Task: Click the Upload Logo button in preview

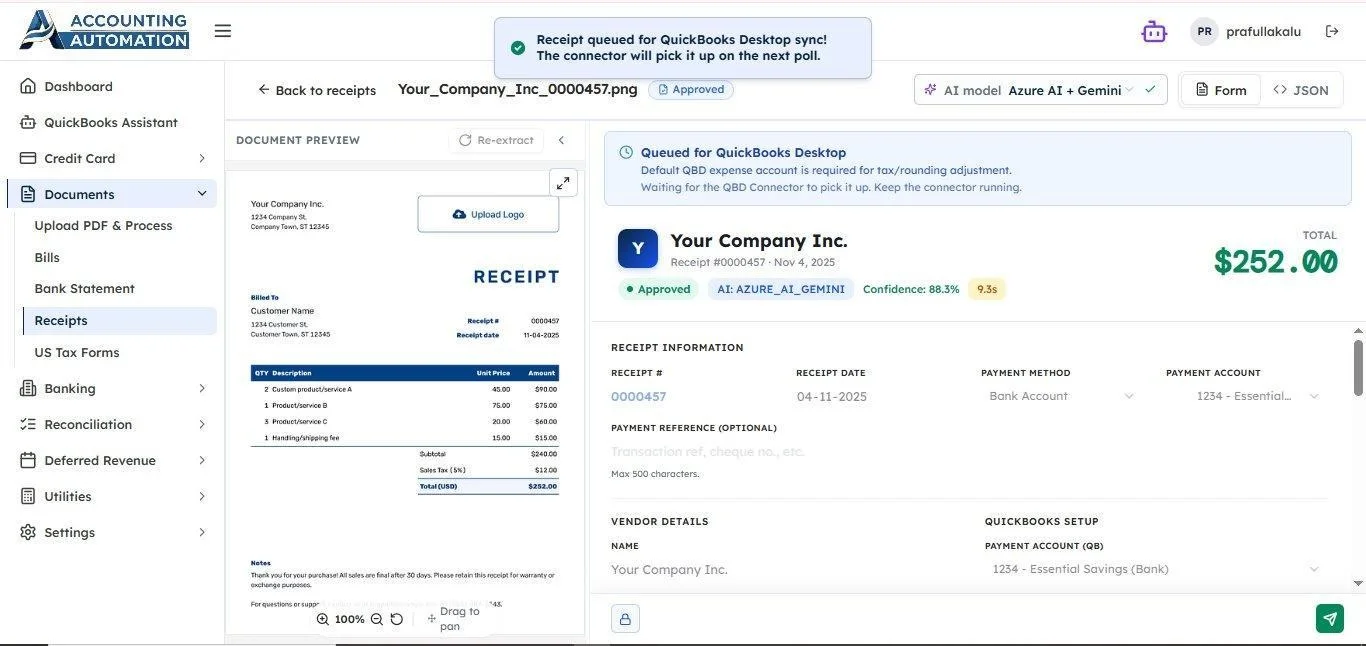Action: [488, 214]
